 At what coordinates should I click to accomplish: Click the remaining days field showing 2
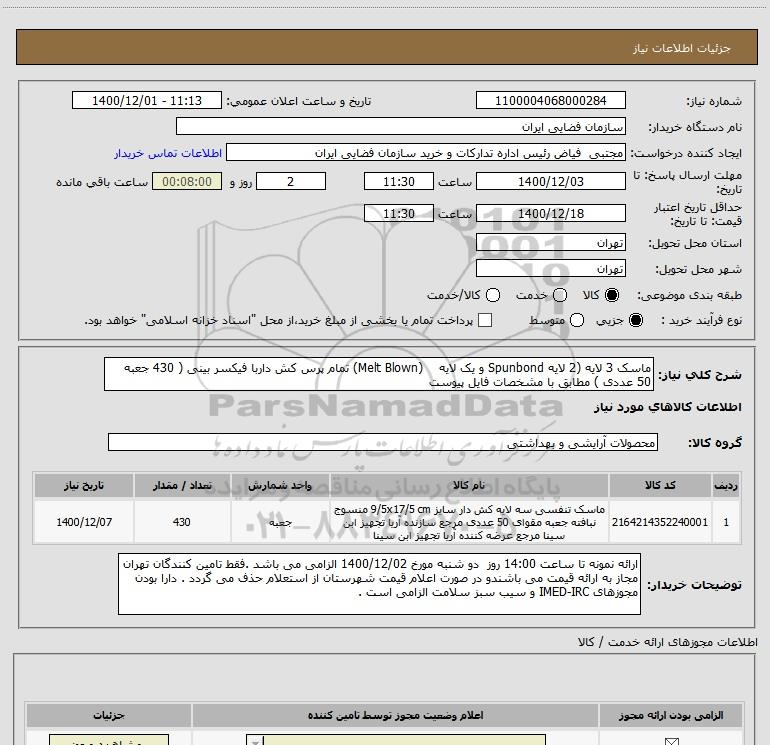(291, 181)
